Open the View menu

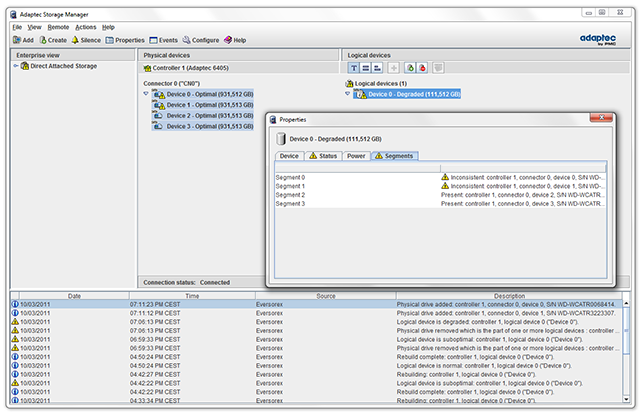(x=34, y=27)
